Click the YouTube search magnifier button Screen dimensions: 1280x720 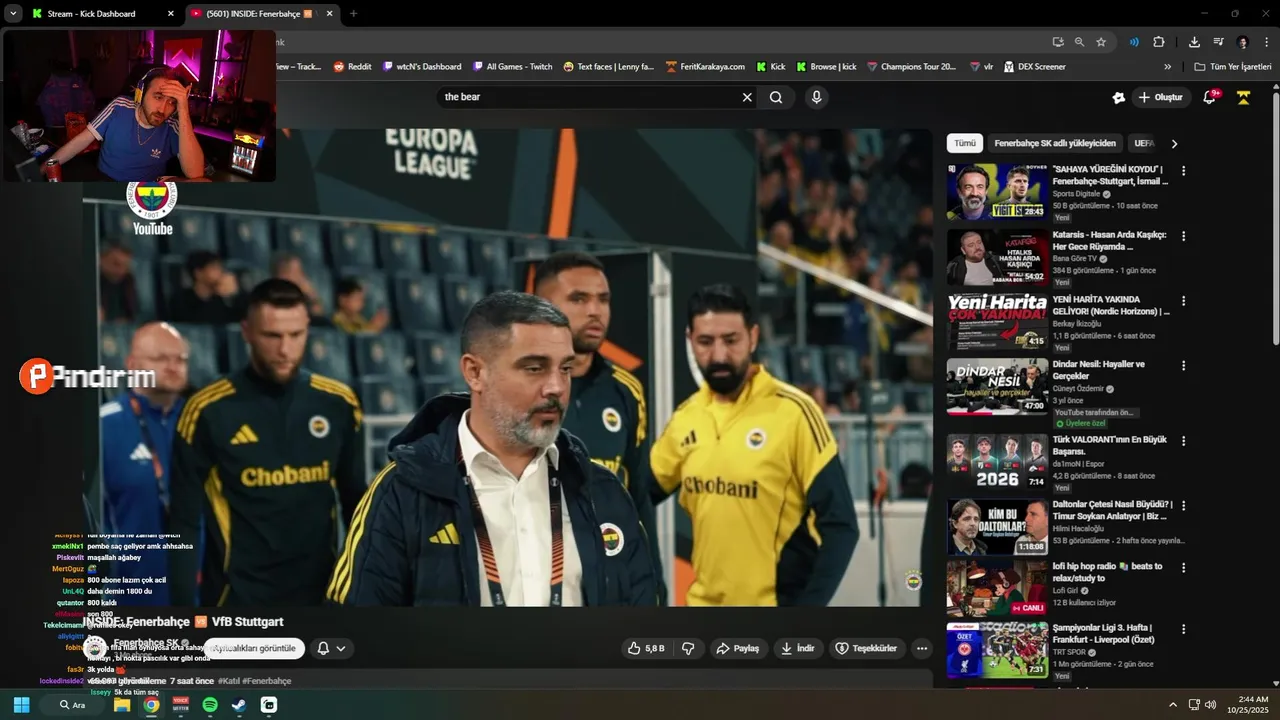click(776, 97)
